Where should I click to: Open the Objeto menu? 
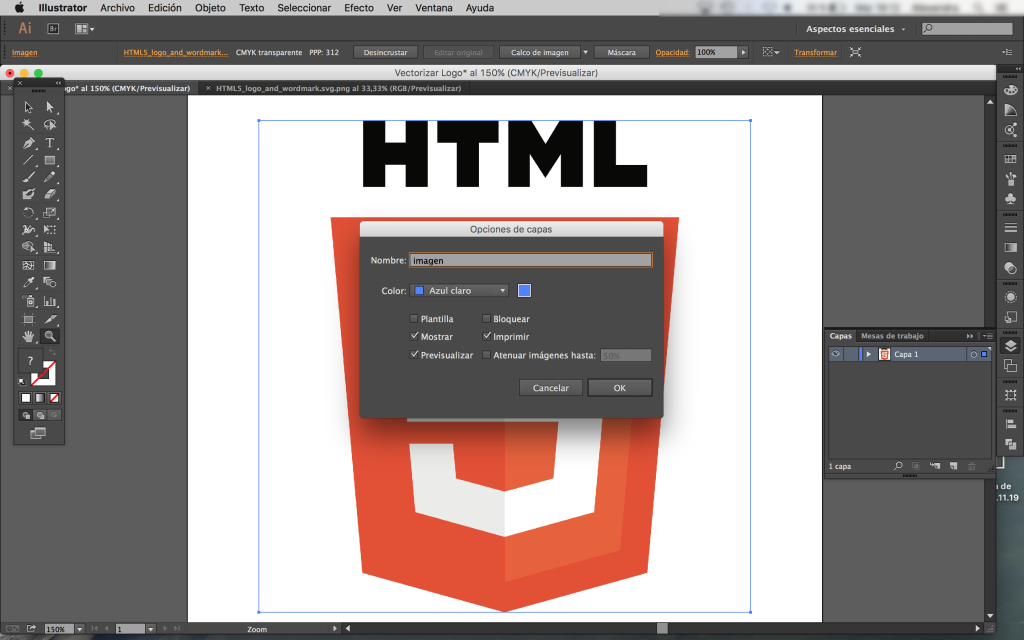coord(210,8)
